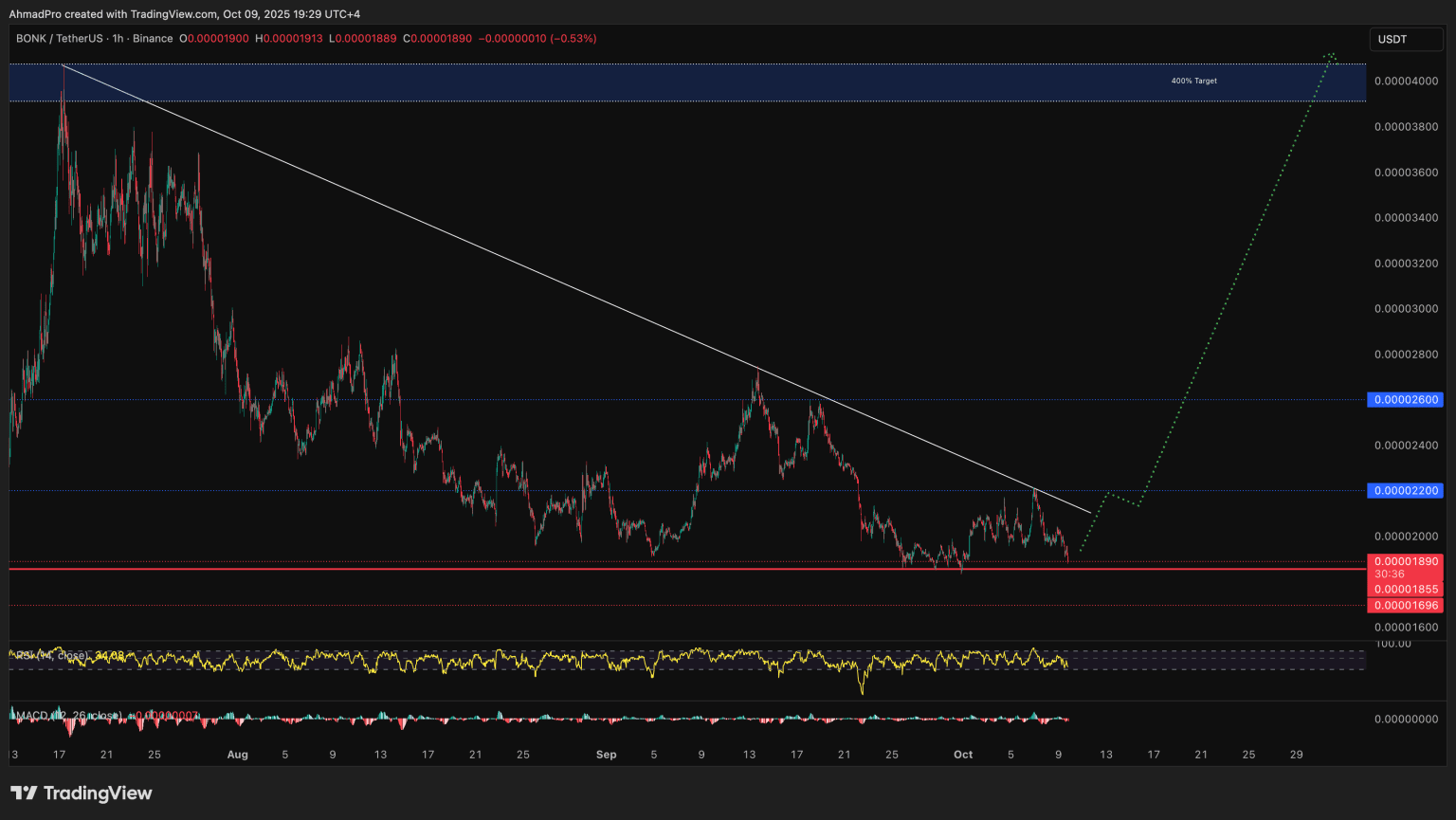The width and height of the screenshot is (1456, 820).
Task: Click the TradingView logo icon
Action: [x=24, y=793]
